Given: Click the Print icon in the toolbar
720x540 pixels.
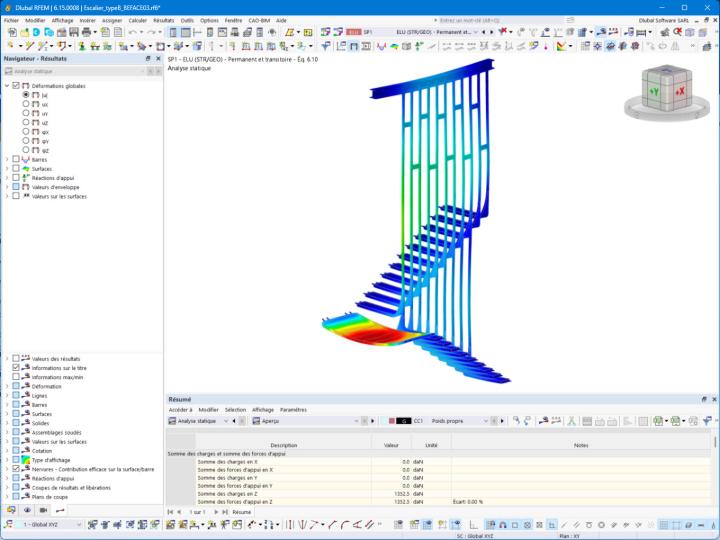Looking at the screenshot, I should point(86,32).
